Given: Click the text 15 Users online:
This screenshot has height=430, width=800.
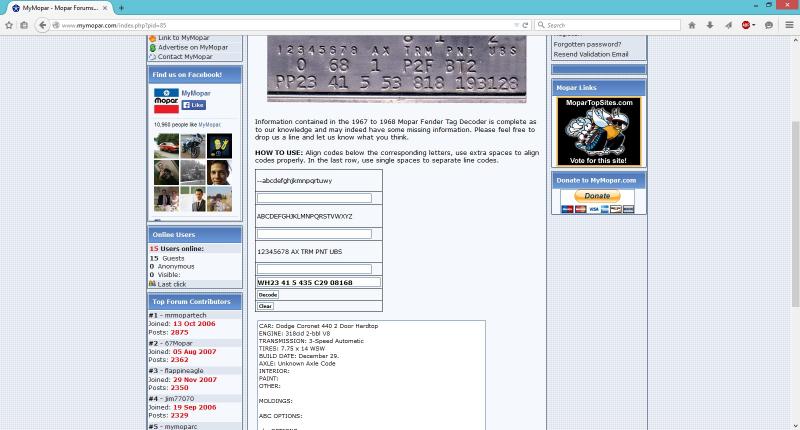Looking at the screenshot, I should 177,249.
